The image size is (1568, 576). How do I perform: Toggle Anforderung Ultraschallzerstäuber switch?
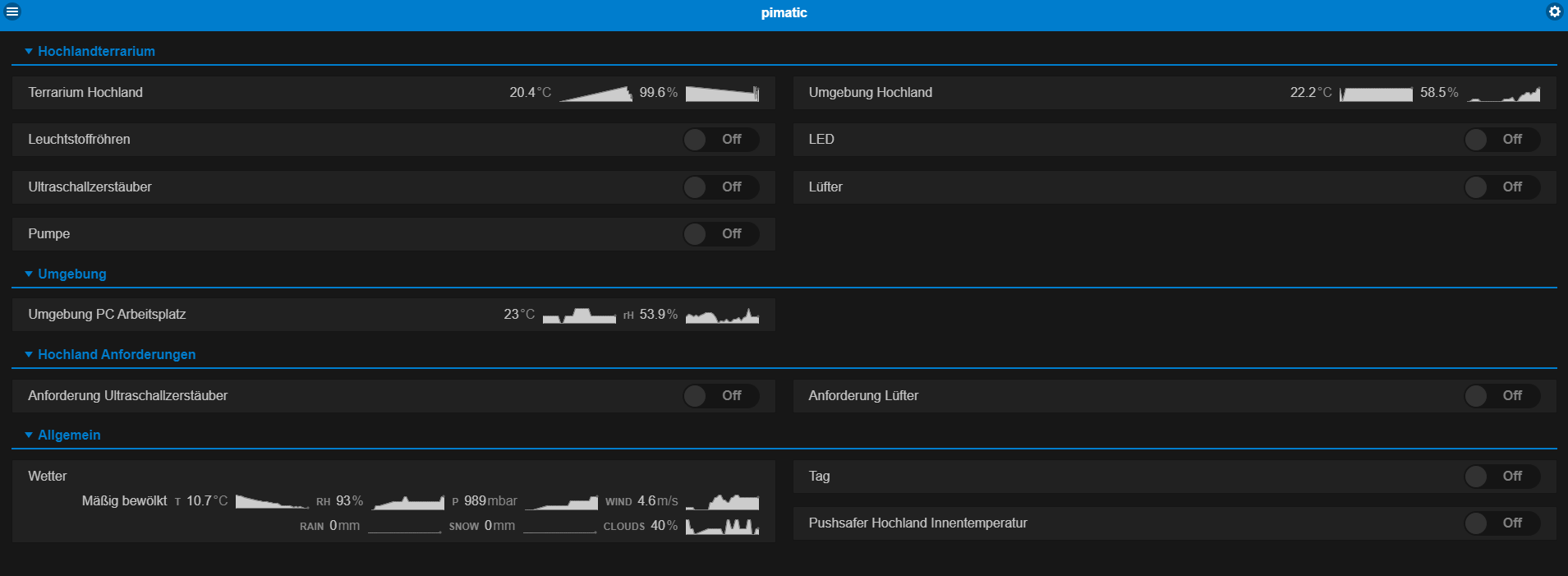(x=721, y=396)
